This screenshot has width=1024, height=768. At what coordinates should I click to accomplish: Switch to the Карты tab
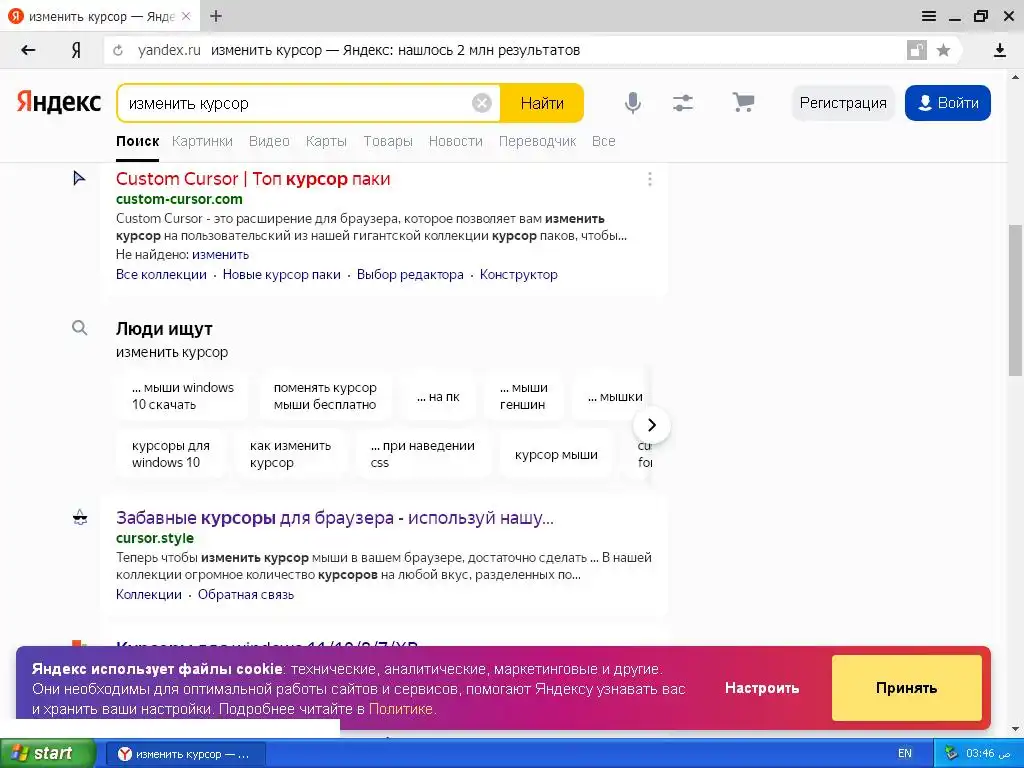[326, 141]
